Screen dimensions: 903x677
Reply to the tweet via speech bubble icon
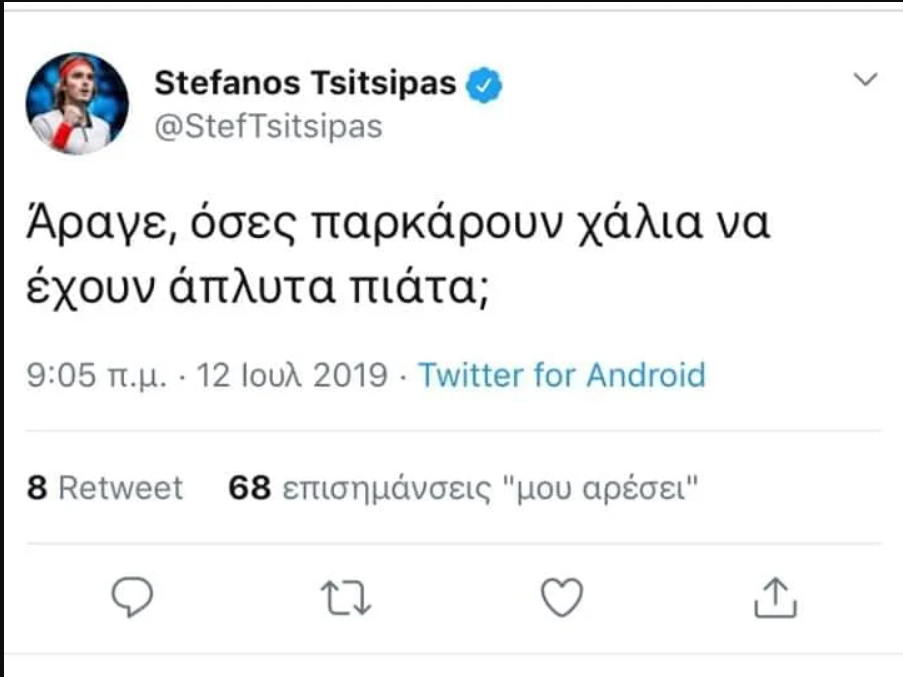point(132,597)
